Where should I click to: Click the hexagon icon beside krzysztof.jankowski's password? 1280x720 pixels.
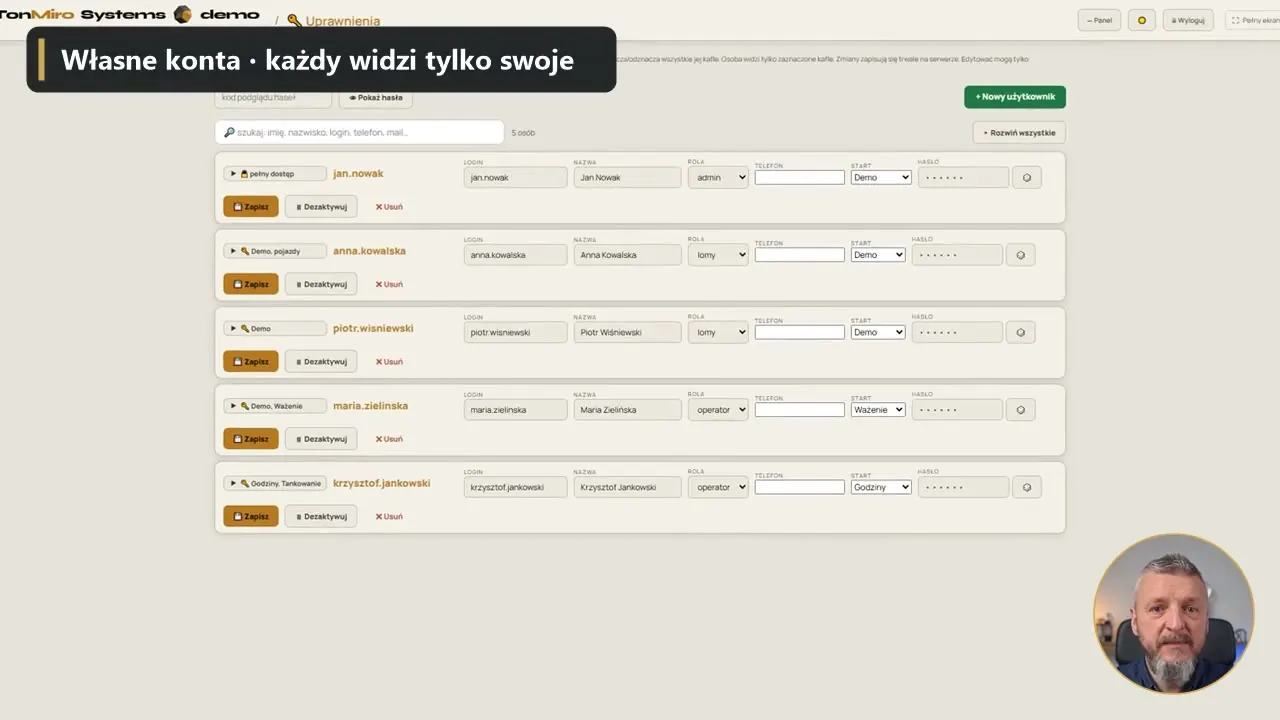coord(1027,487)
